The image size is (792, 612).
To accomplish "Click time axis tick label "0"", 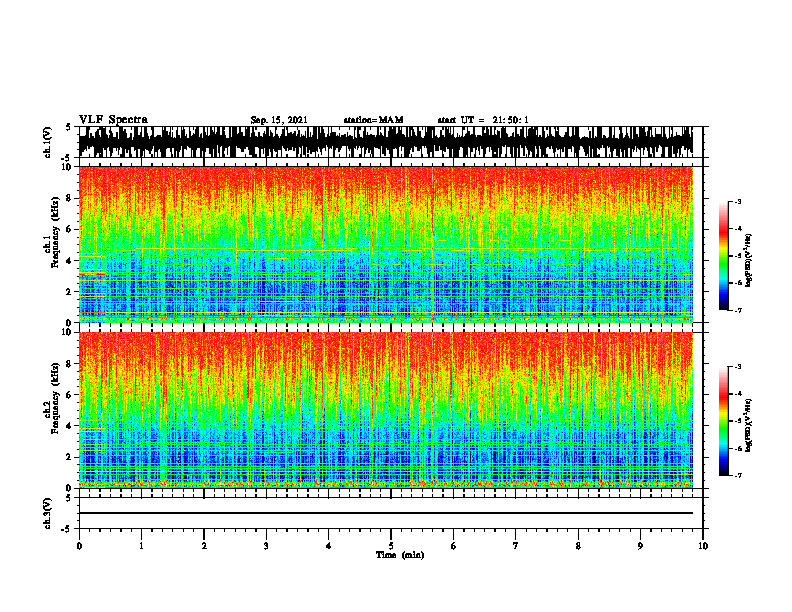I will [79, 546].
